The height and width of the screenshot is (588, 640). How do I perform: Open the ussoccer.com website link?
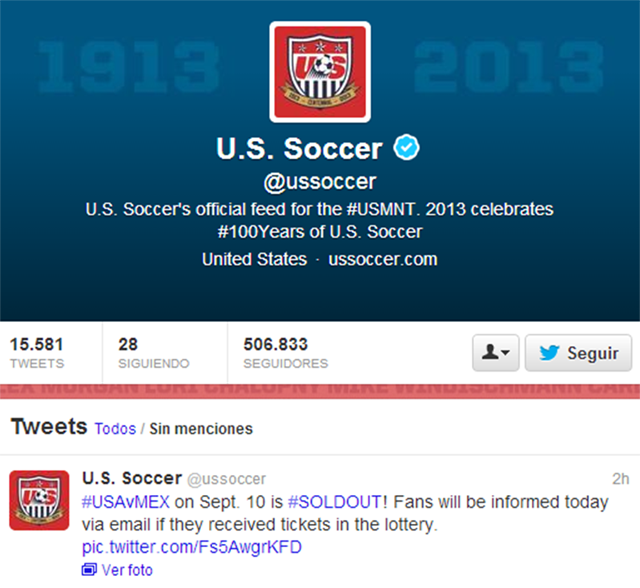point(381,259)
